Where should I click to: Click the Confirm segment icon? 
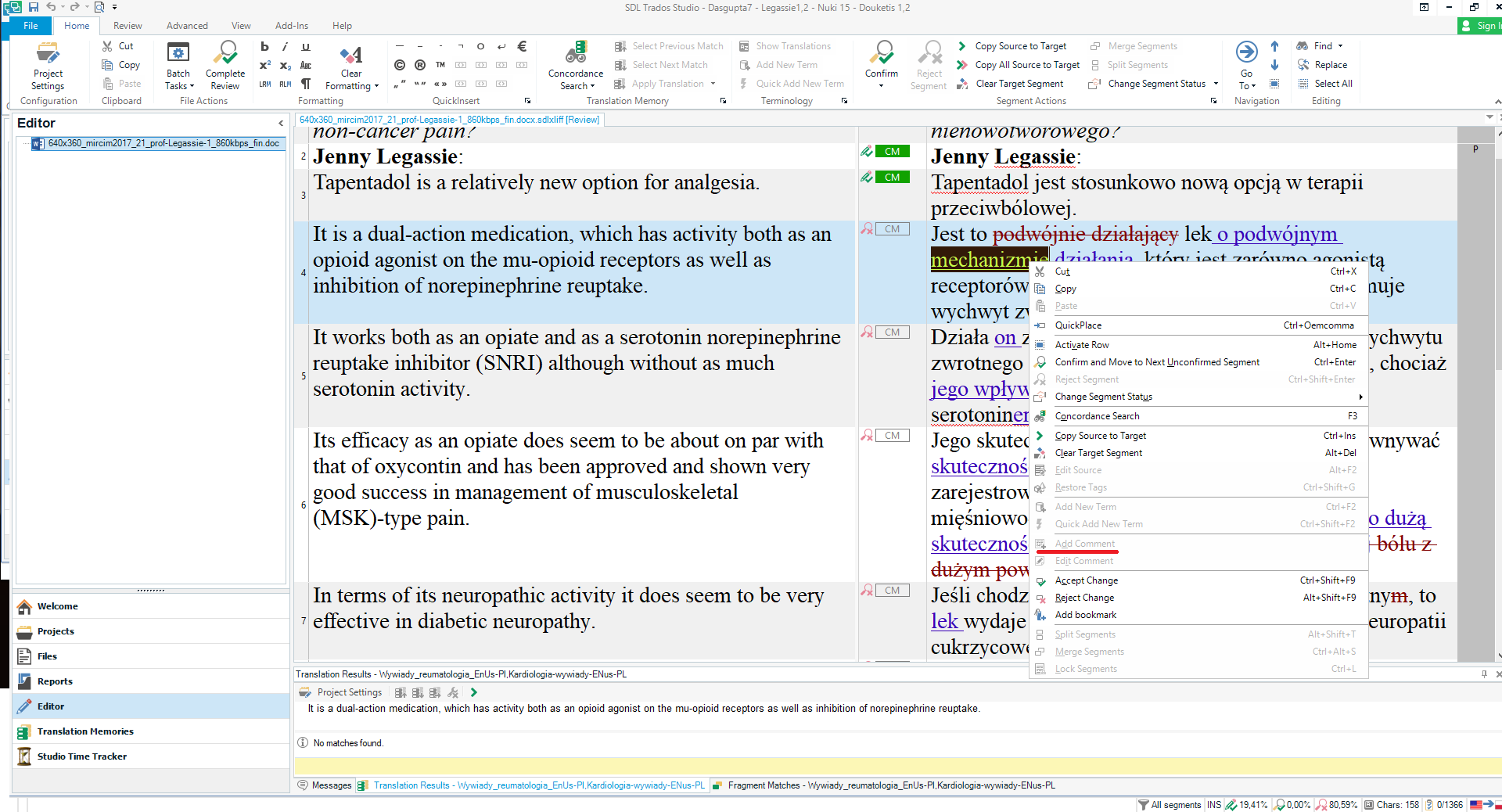coord(882,54)
